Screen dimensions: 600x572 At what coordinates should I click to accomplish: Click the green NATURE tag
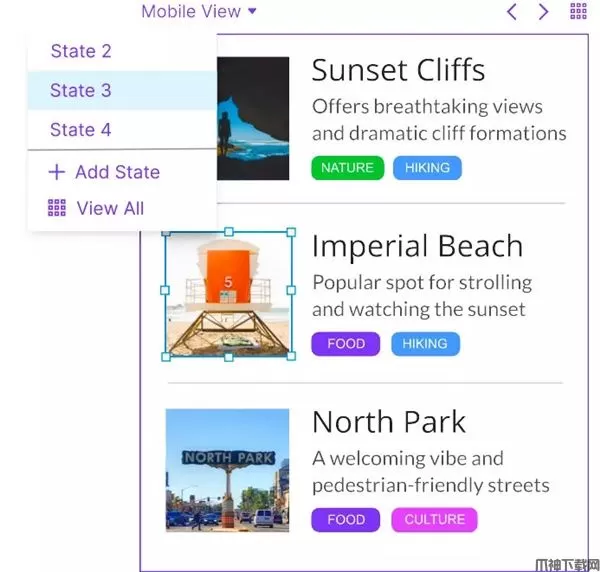tap(347, 168)
